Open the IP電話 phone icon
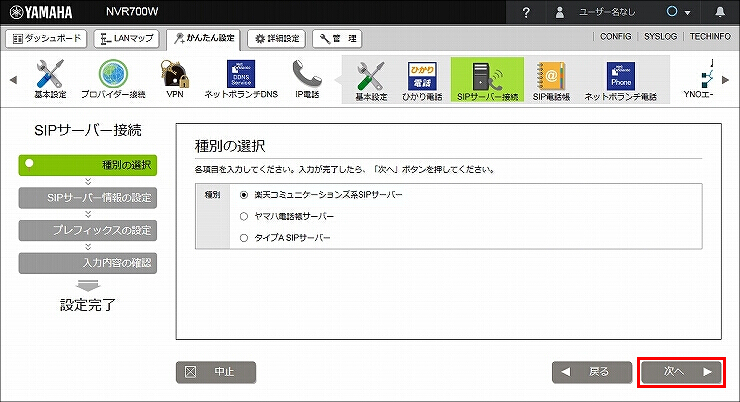The width and height of the screenshot is (740, 402). click(307, 78)
